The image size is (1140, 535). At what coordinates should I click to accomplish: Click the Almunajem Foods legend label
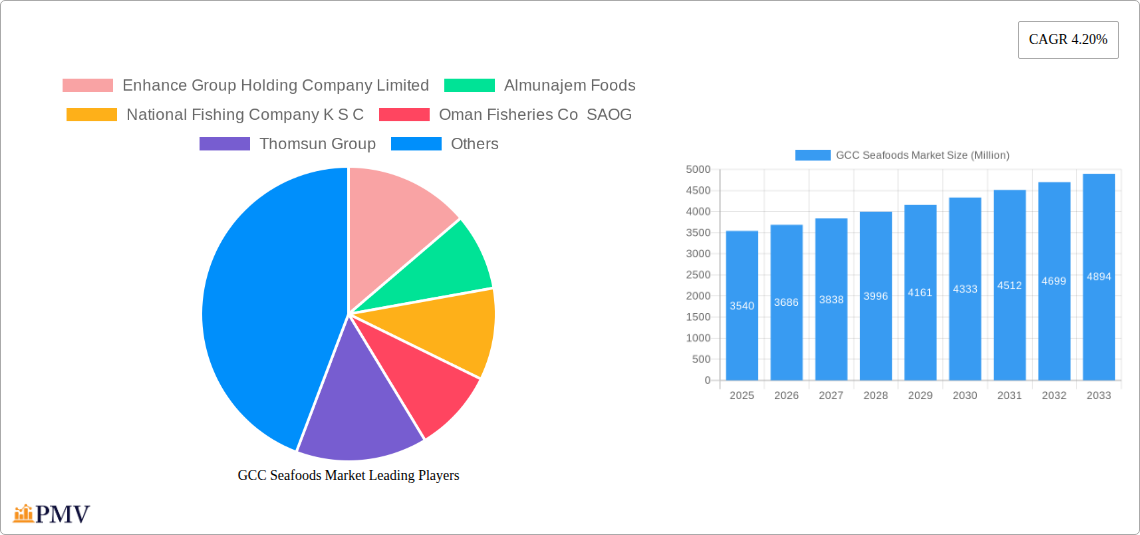pyautogui.click(x=569, y=86)
